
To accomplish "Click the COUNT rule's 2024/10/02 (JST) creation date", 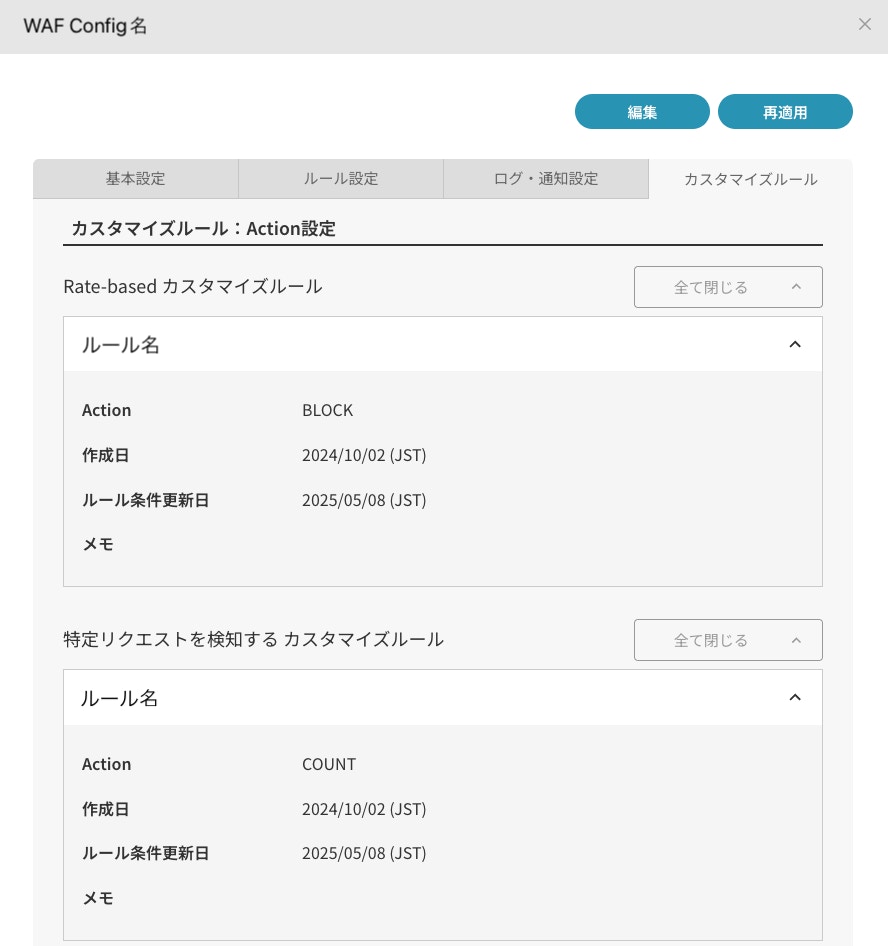I will [364, 809].
